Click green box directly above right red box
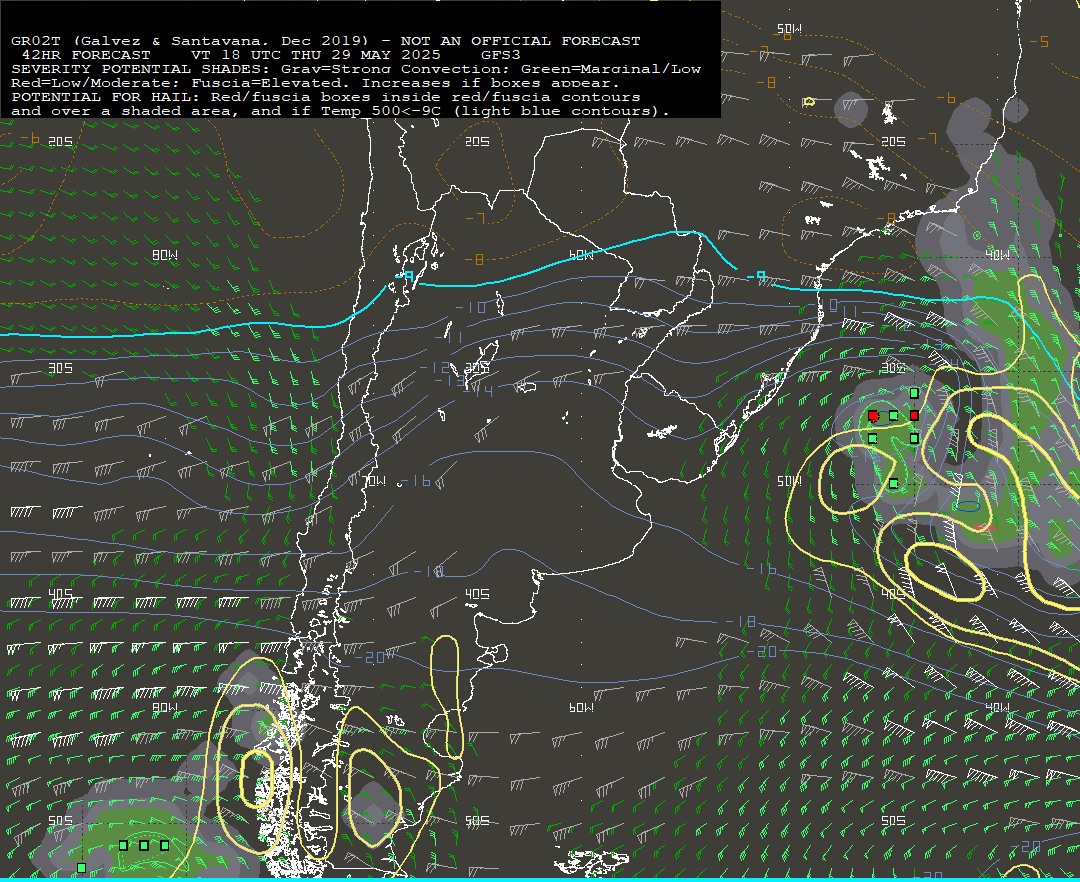 click(914, 393)
